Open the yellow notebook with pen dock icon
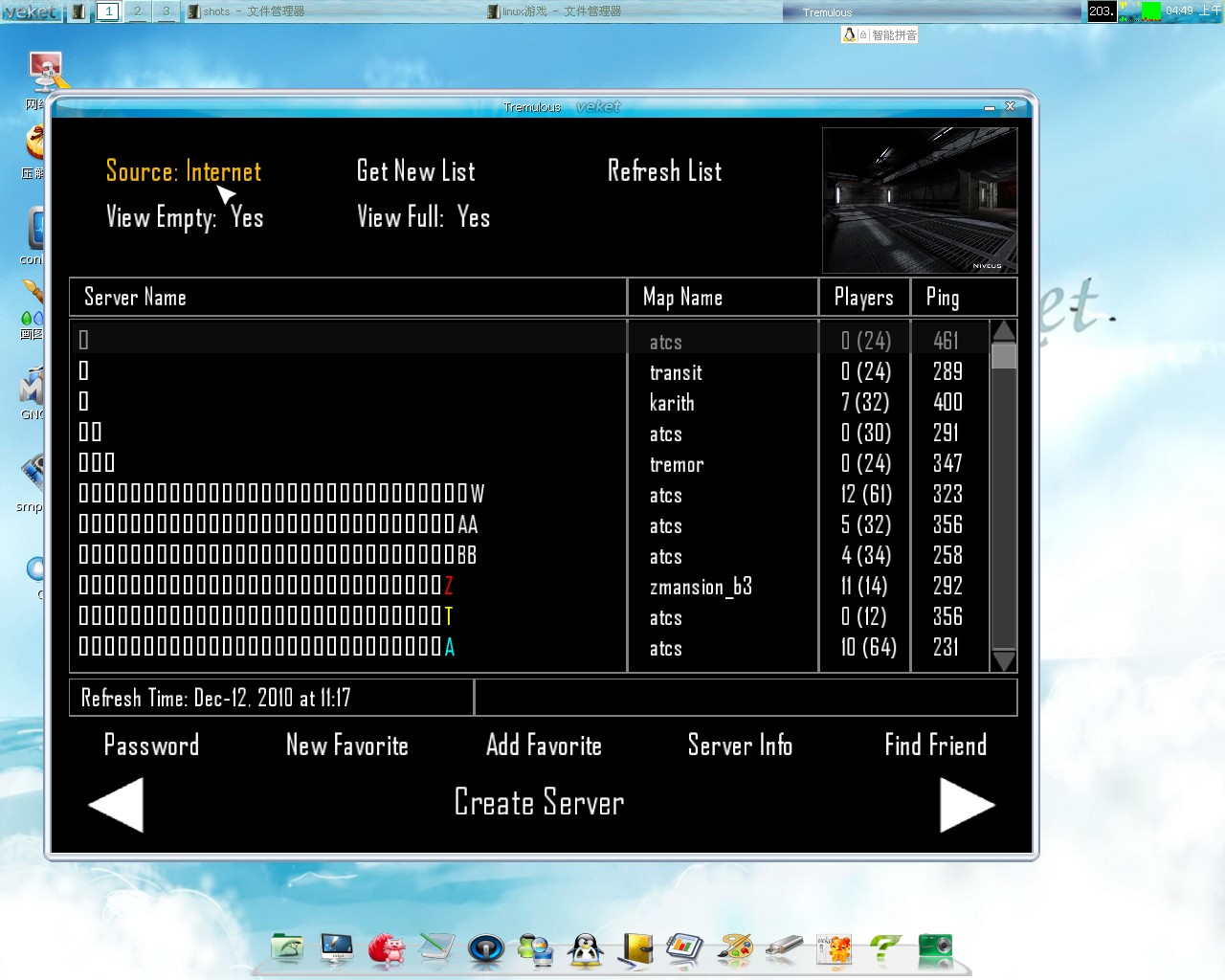The height and width of the screenshot is (980, 1225). tap(635, 948)
